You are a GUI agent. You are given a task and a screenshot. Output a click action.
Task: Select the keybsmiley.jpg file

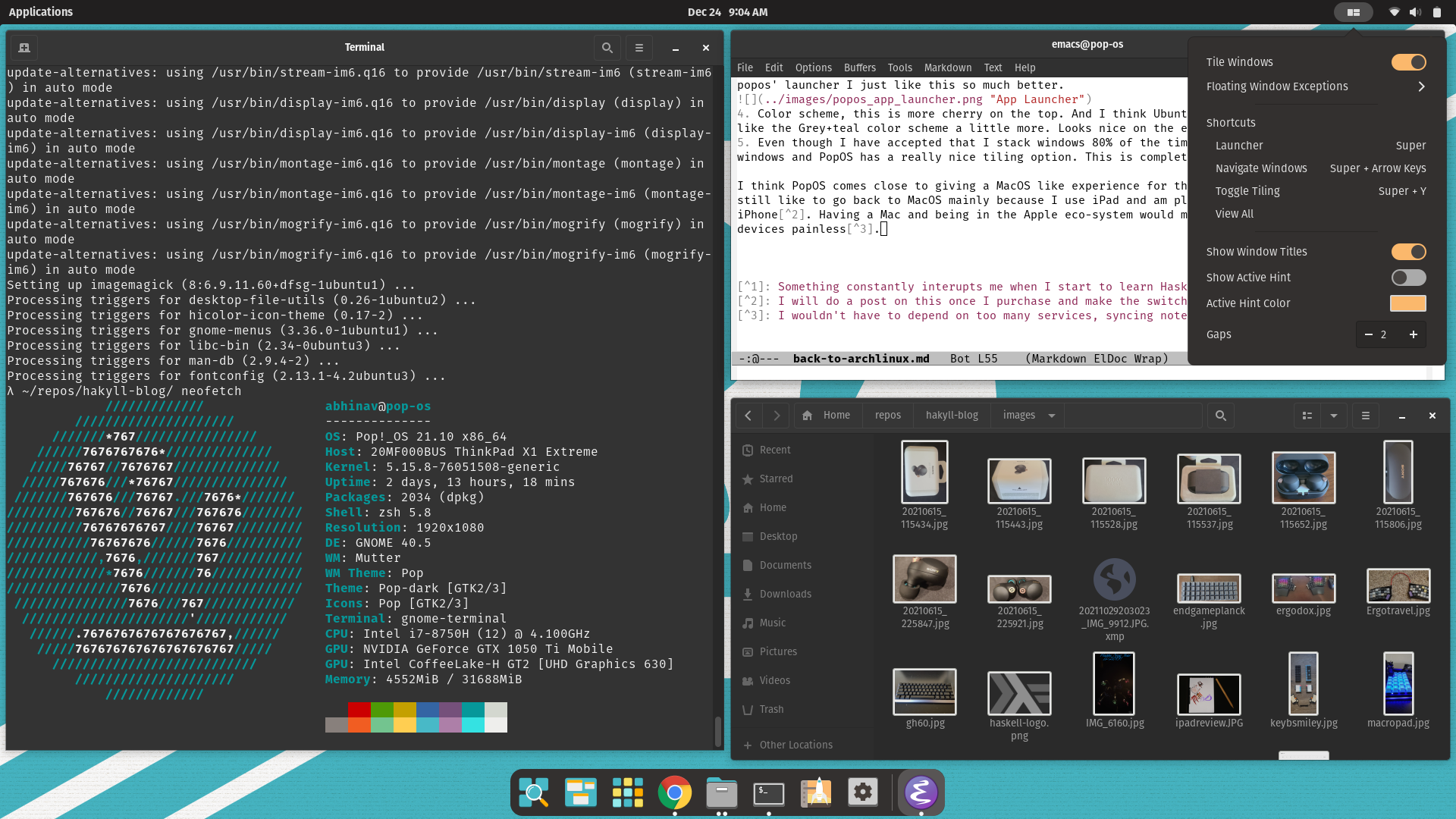pos(1304,691)
